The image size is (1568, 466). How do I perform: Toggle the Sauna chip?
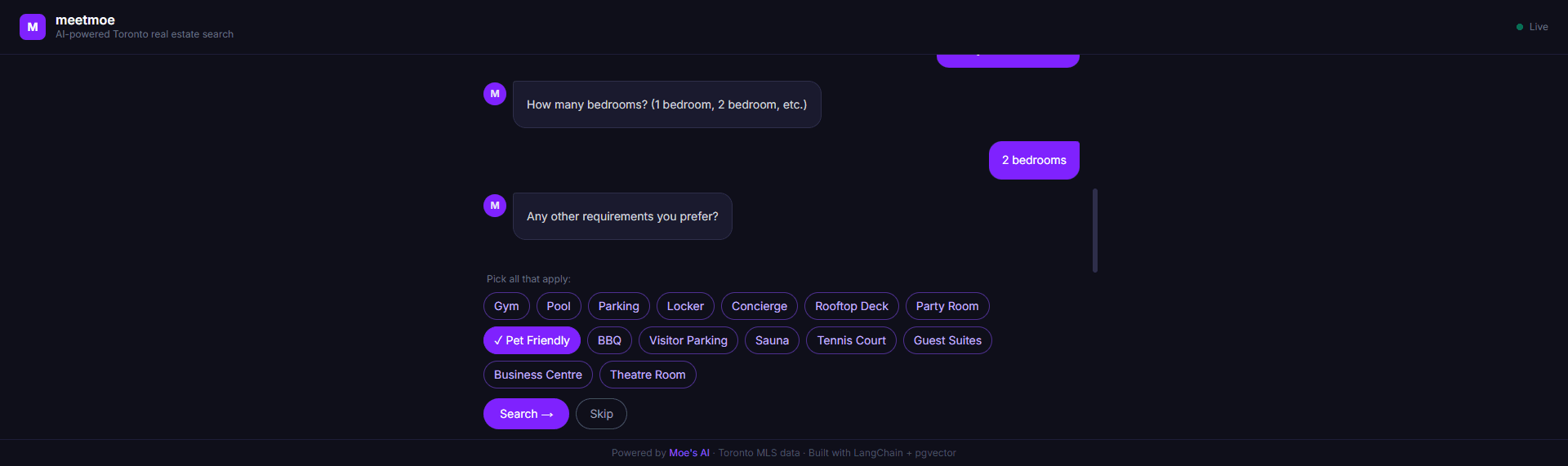tap(772, 340)
